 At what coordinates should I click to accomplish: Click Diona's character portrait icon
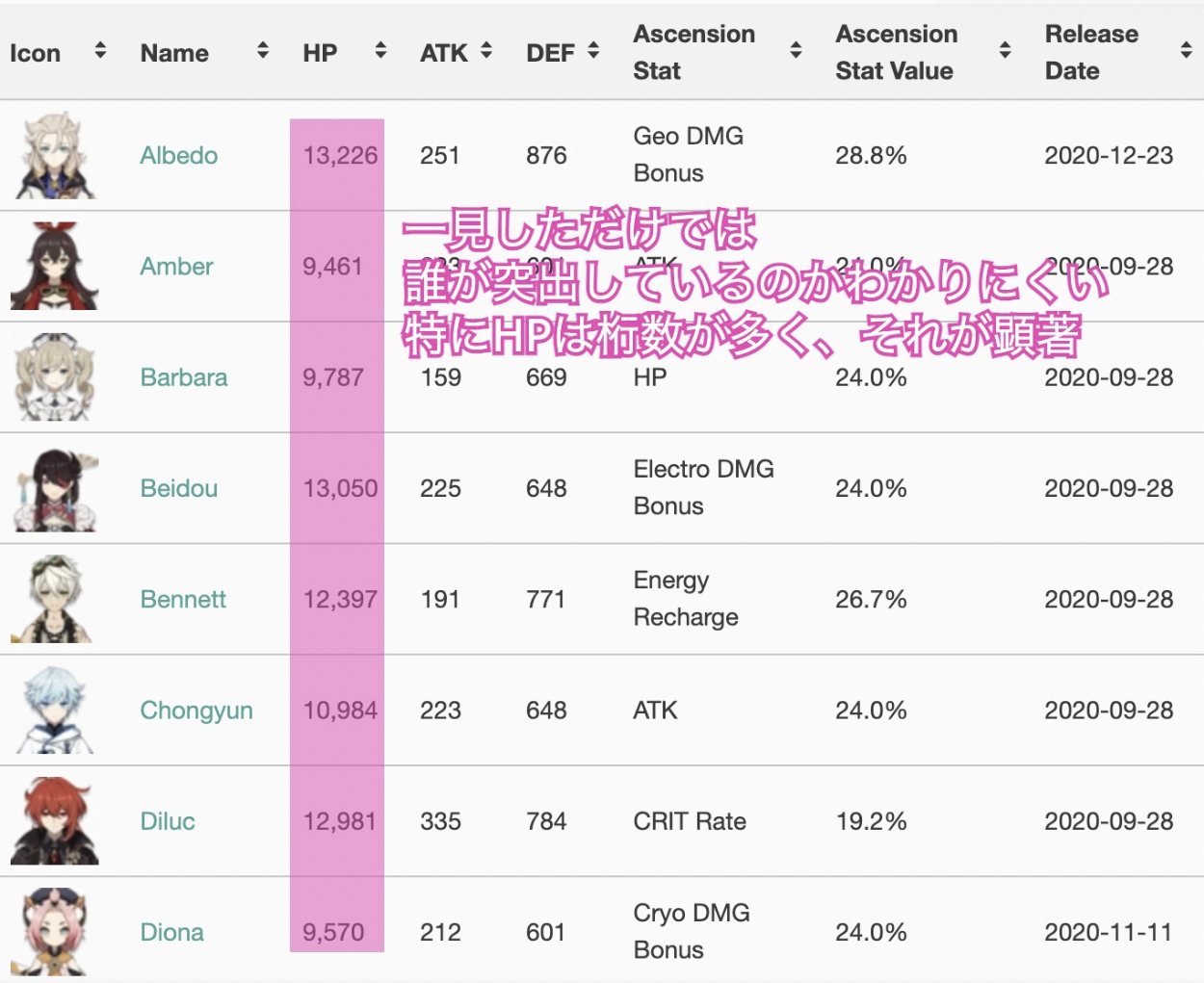tap(53, 932)
